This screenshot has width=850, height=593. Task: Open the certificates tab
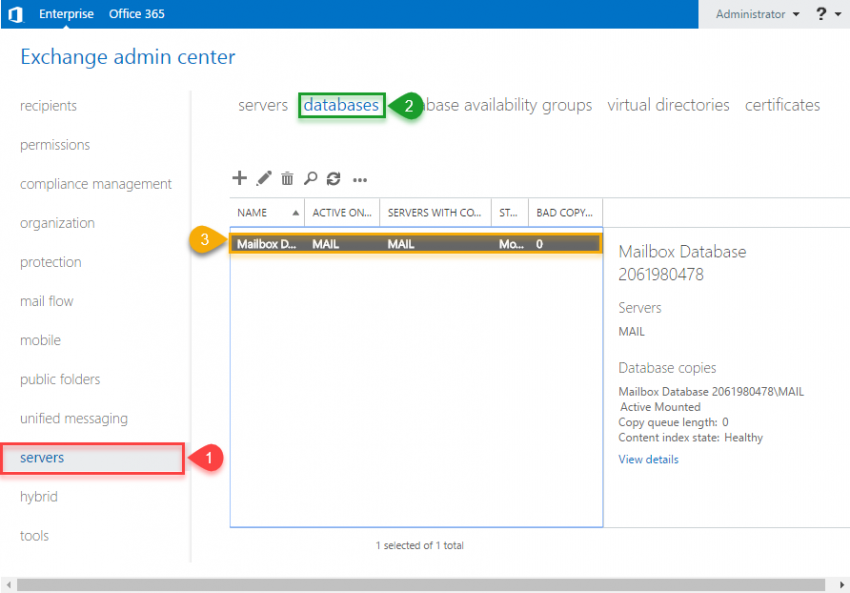[x=782, y=105]
